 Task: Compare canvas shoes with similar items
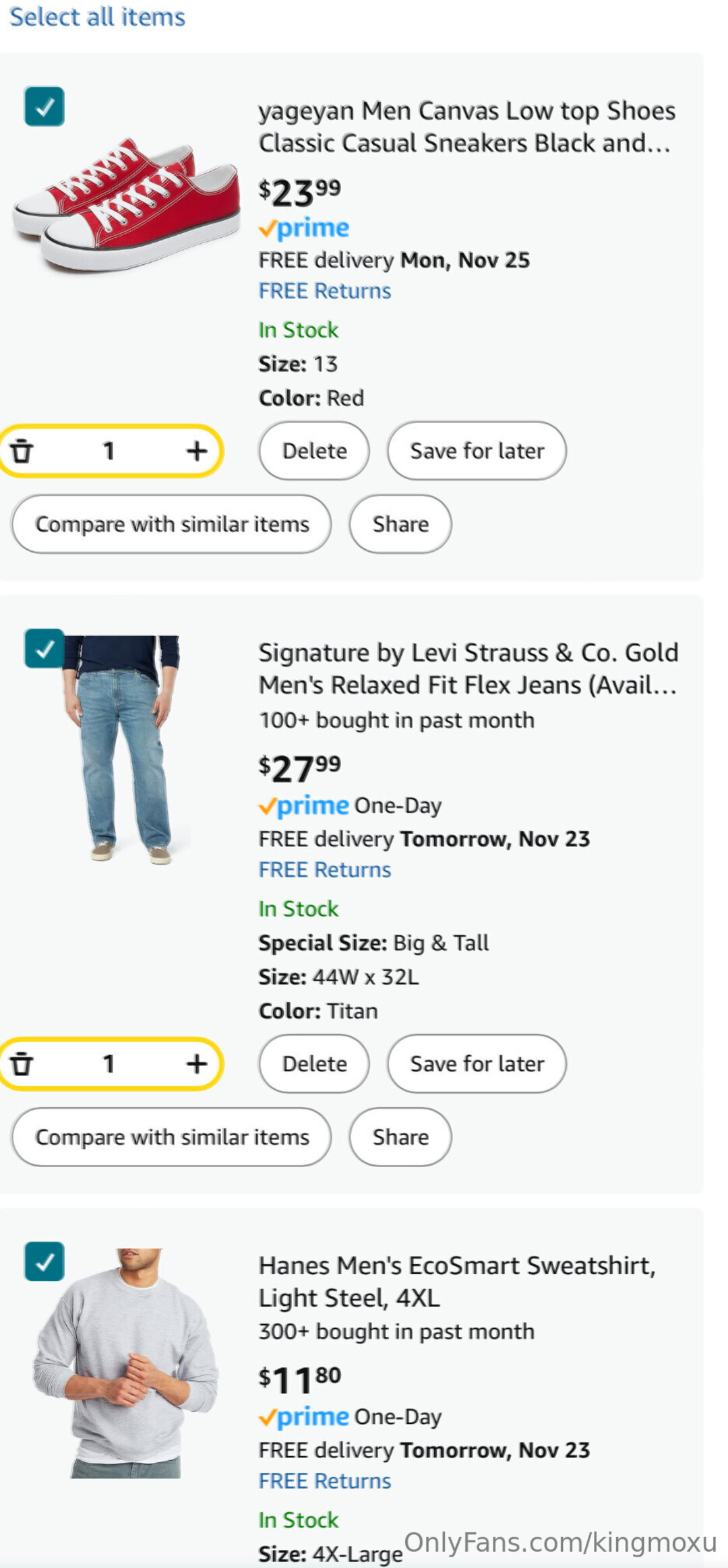[172, 524]
